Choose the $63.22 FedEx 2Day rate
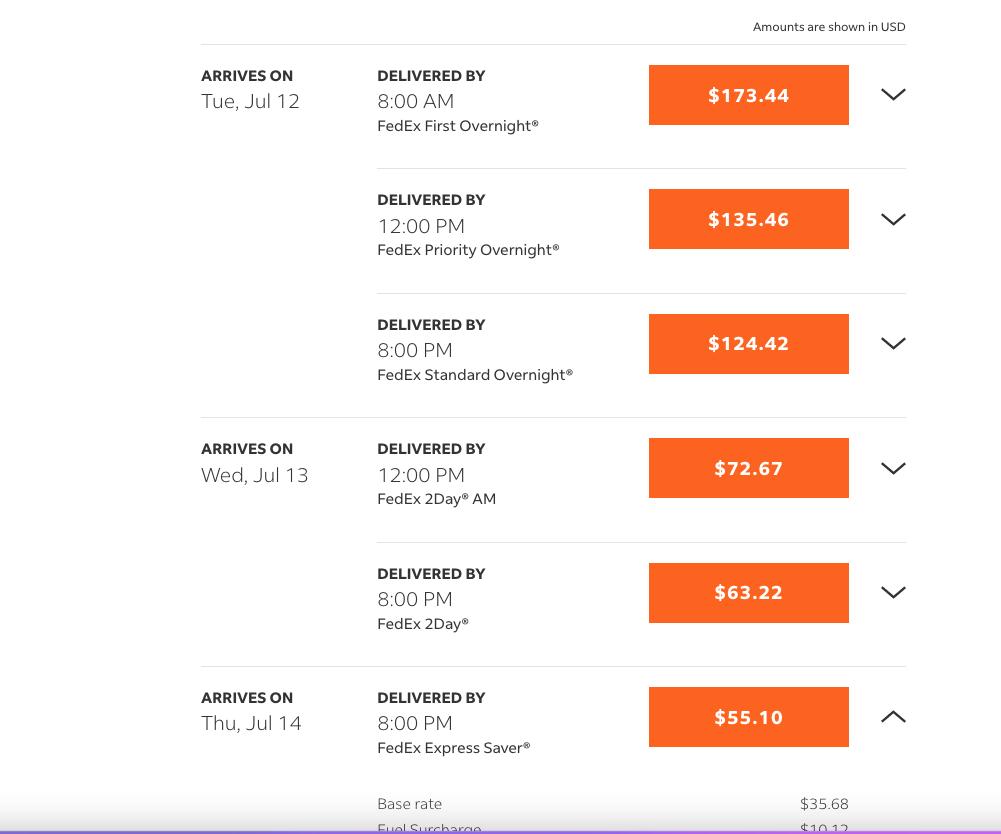1001x834 pixels. point(748,592)
